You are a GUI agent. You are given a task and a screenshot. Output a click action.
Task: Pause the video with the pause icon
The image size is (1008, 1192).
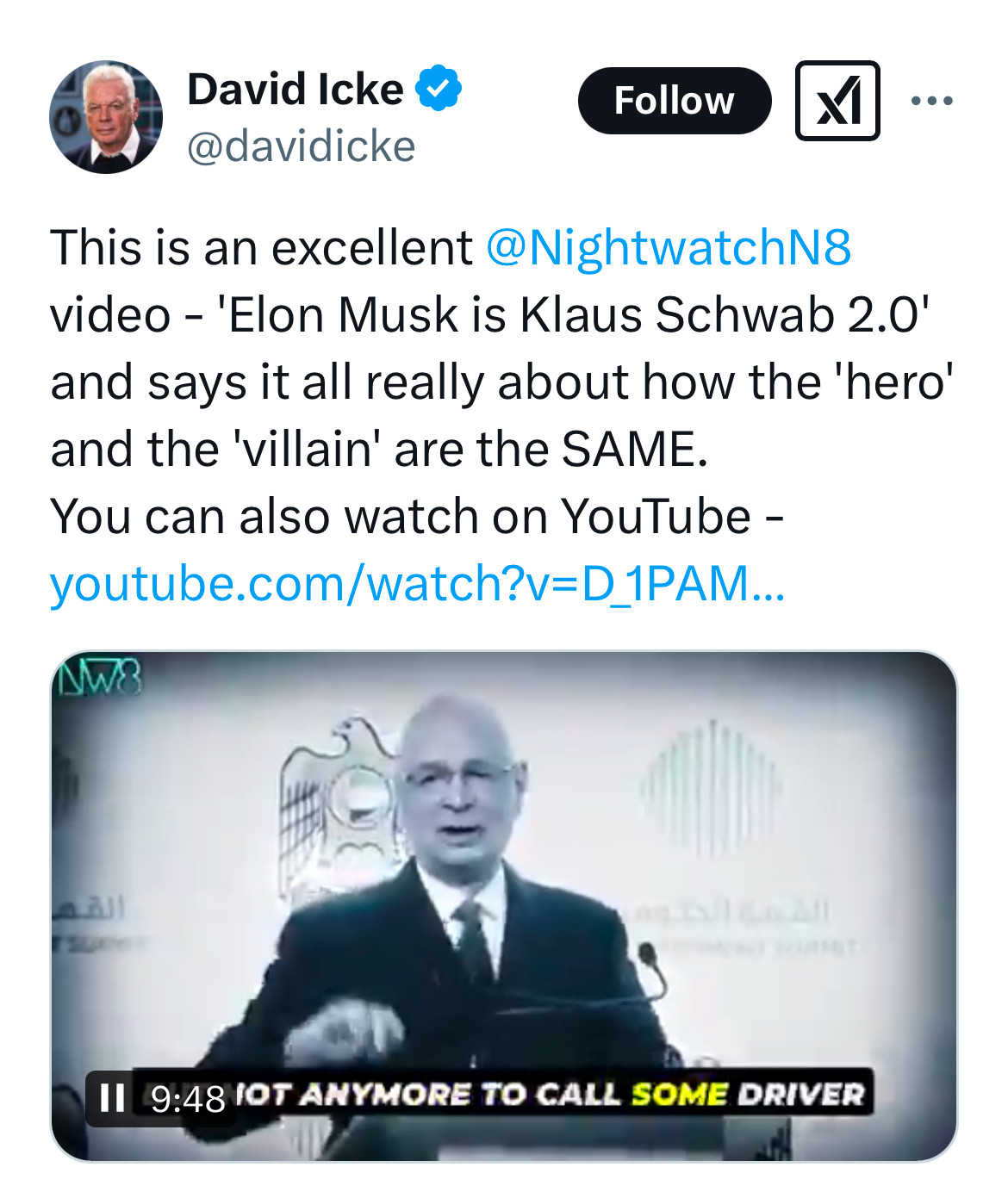[x=113, y=1097]
